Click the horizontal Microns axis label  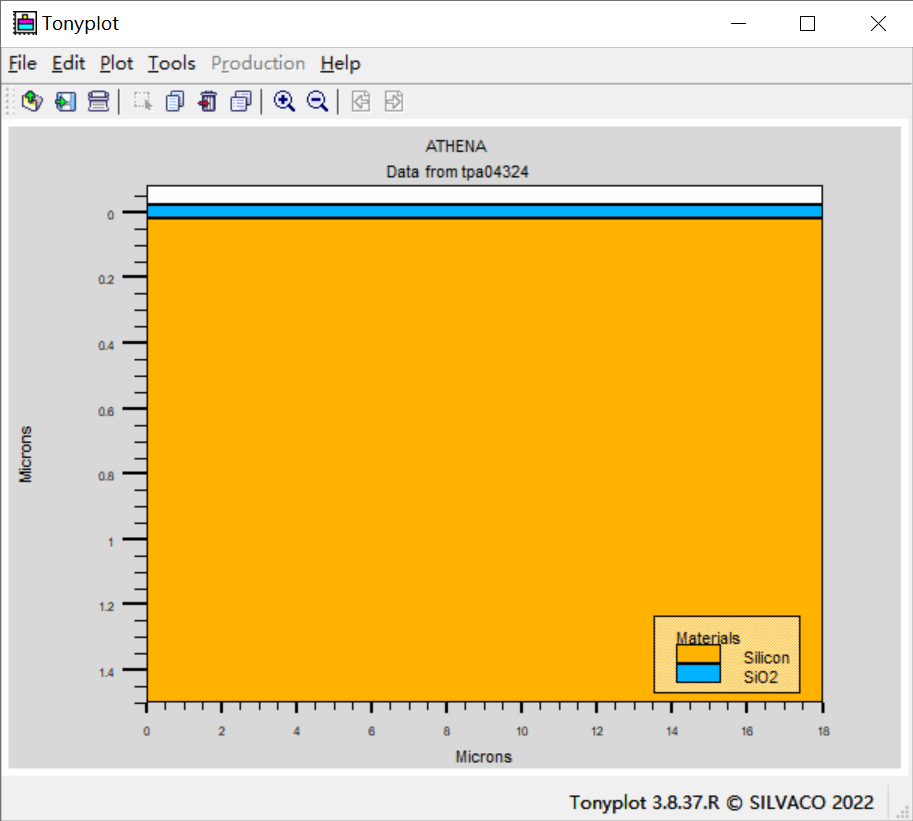click(x=483, y=756)
